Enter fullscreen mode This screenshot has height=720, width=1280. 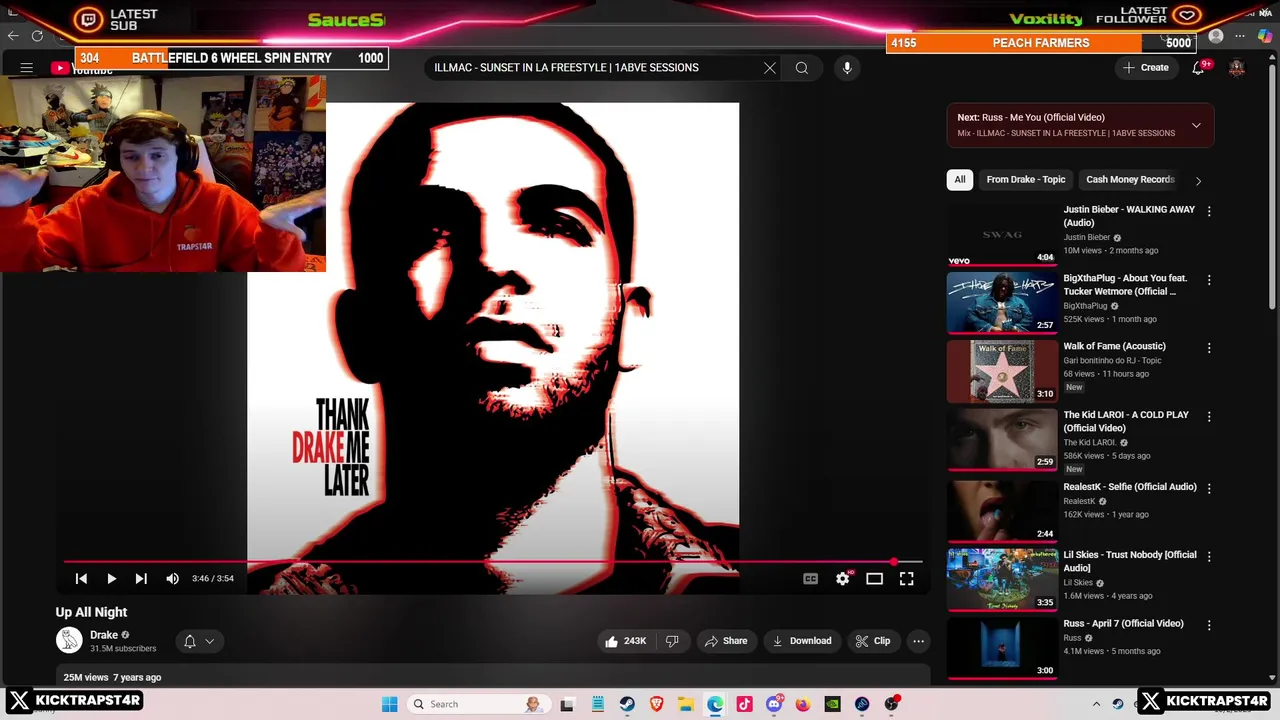[x=907, y=579]
